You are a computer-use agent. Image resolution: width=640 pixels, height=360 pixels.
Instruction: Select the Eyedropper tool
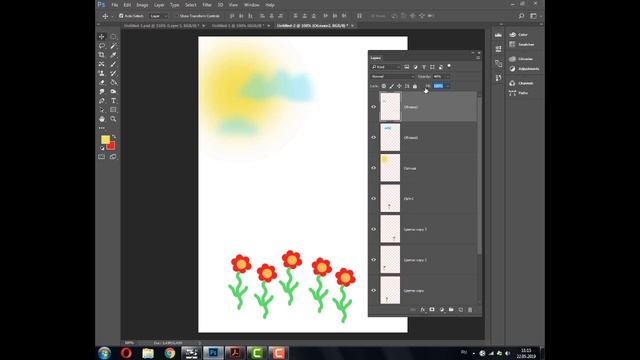coord(113,55)
